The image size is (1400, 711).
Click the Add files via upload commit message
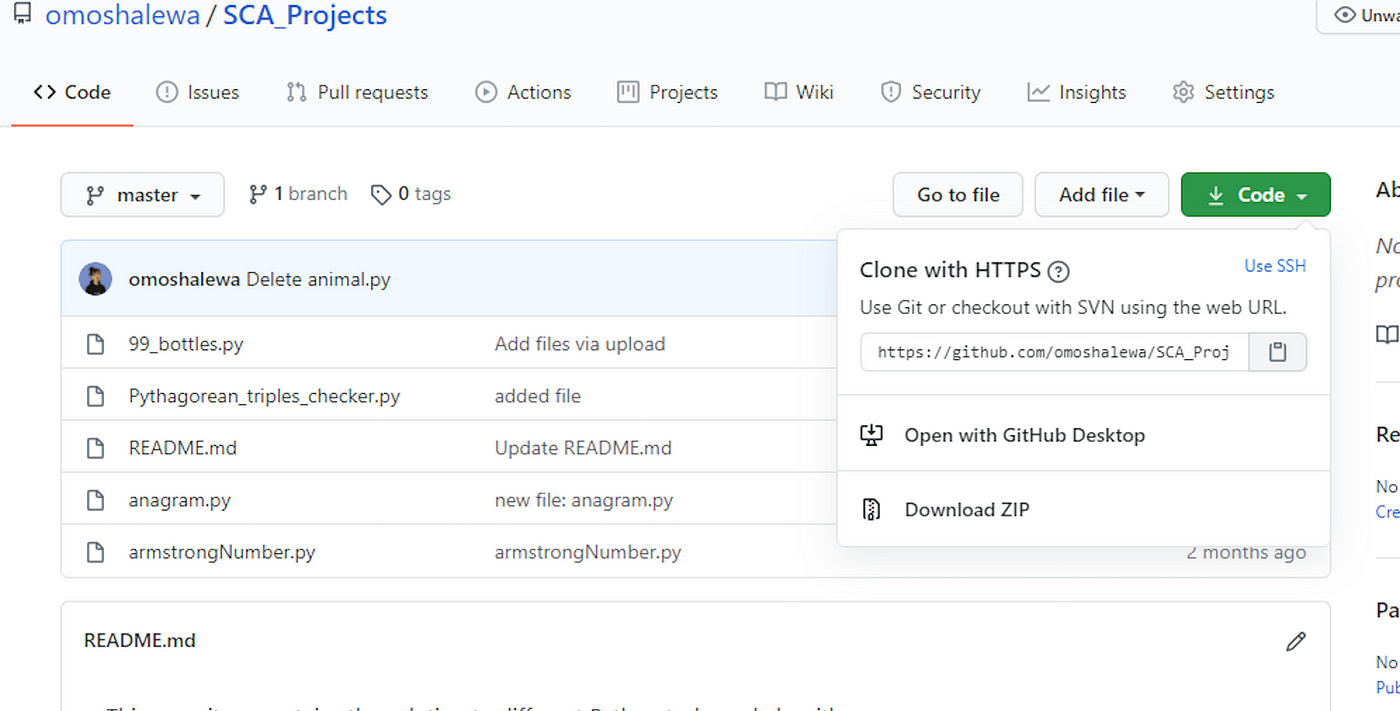coord(580,344)
